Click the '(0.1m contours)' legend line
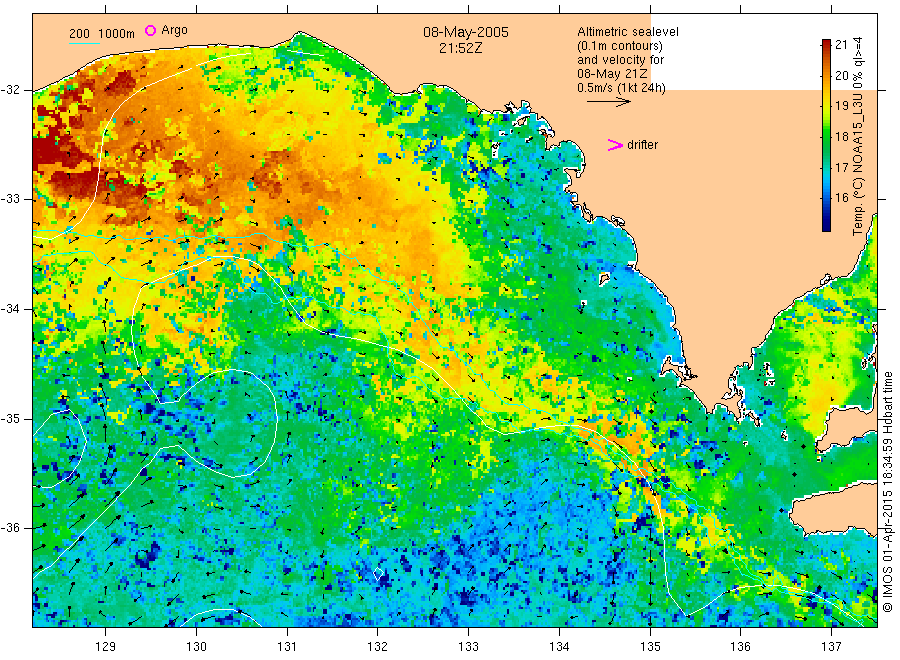Viewport: 900px width, 660px height. click(619, 46)
